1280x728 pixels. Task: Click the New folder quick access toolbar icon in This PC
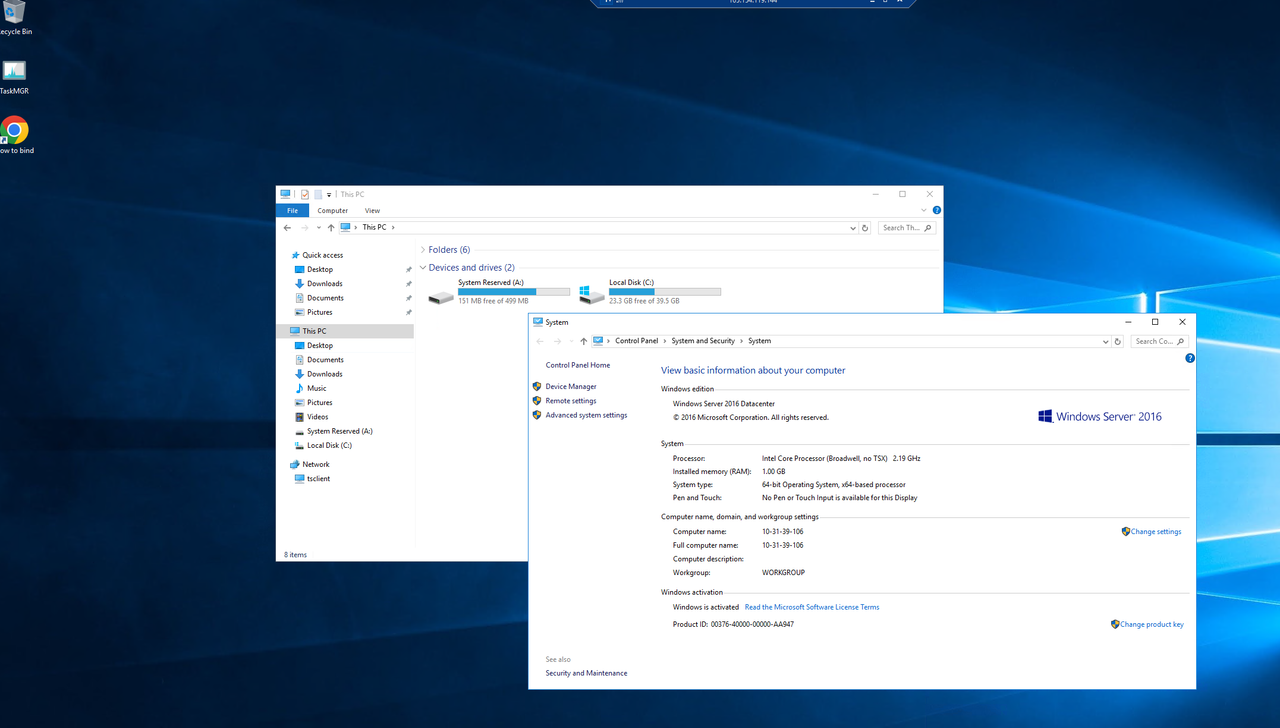318,195
